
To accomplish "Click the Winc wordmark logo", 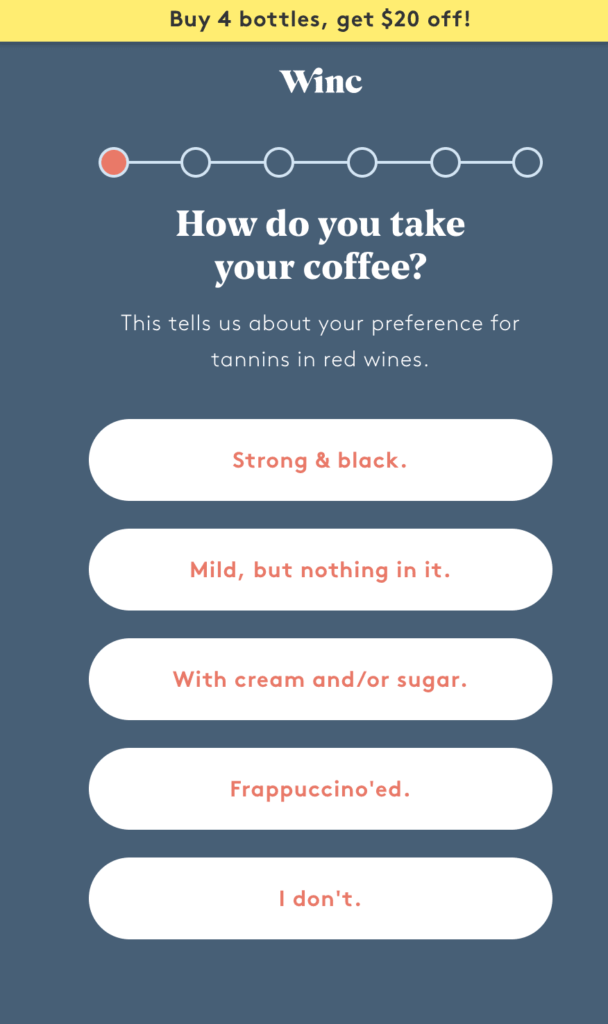I will (x=320, y=81).
